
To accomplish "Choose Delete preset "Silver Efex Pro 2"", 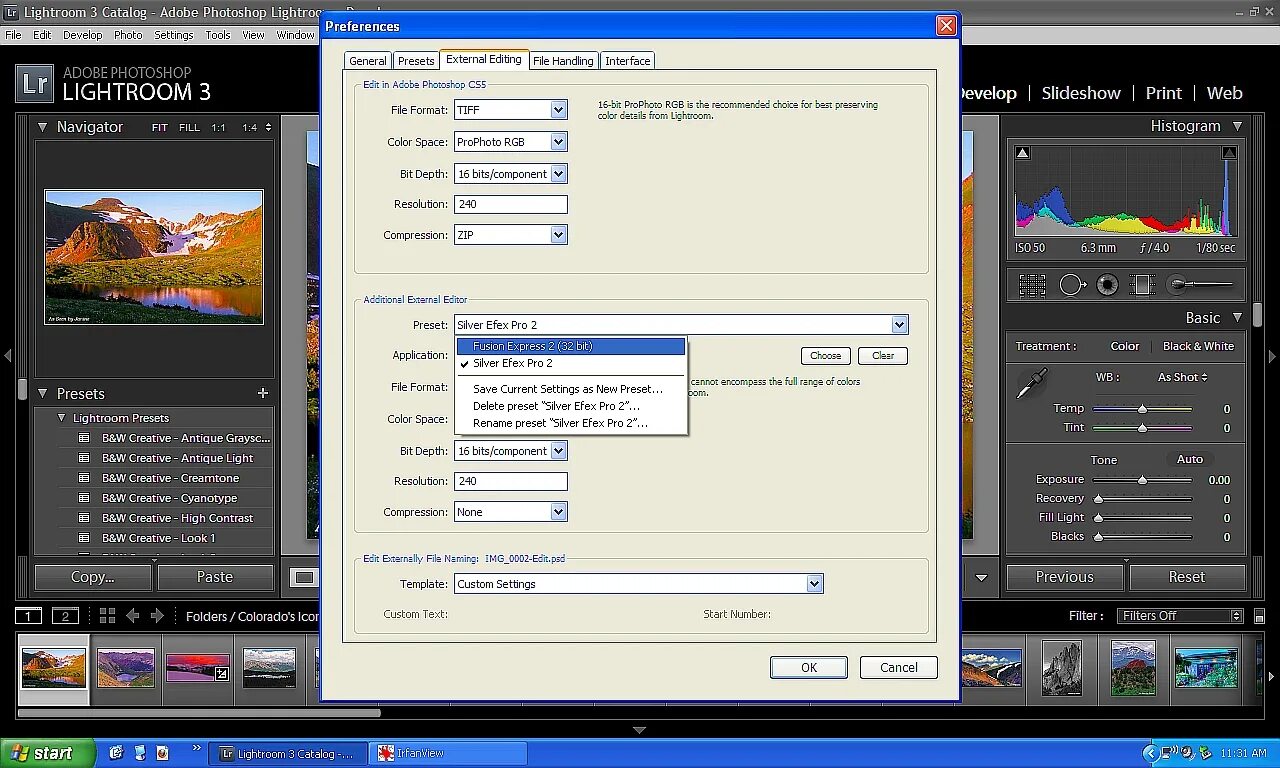I will 571,406.
